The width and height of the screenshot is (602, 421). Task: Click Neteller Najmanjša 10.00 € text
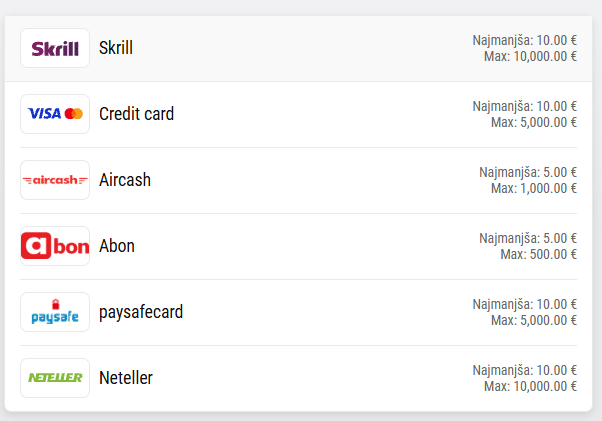[525, 370]
